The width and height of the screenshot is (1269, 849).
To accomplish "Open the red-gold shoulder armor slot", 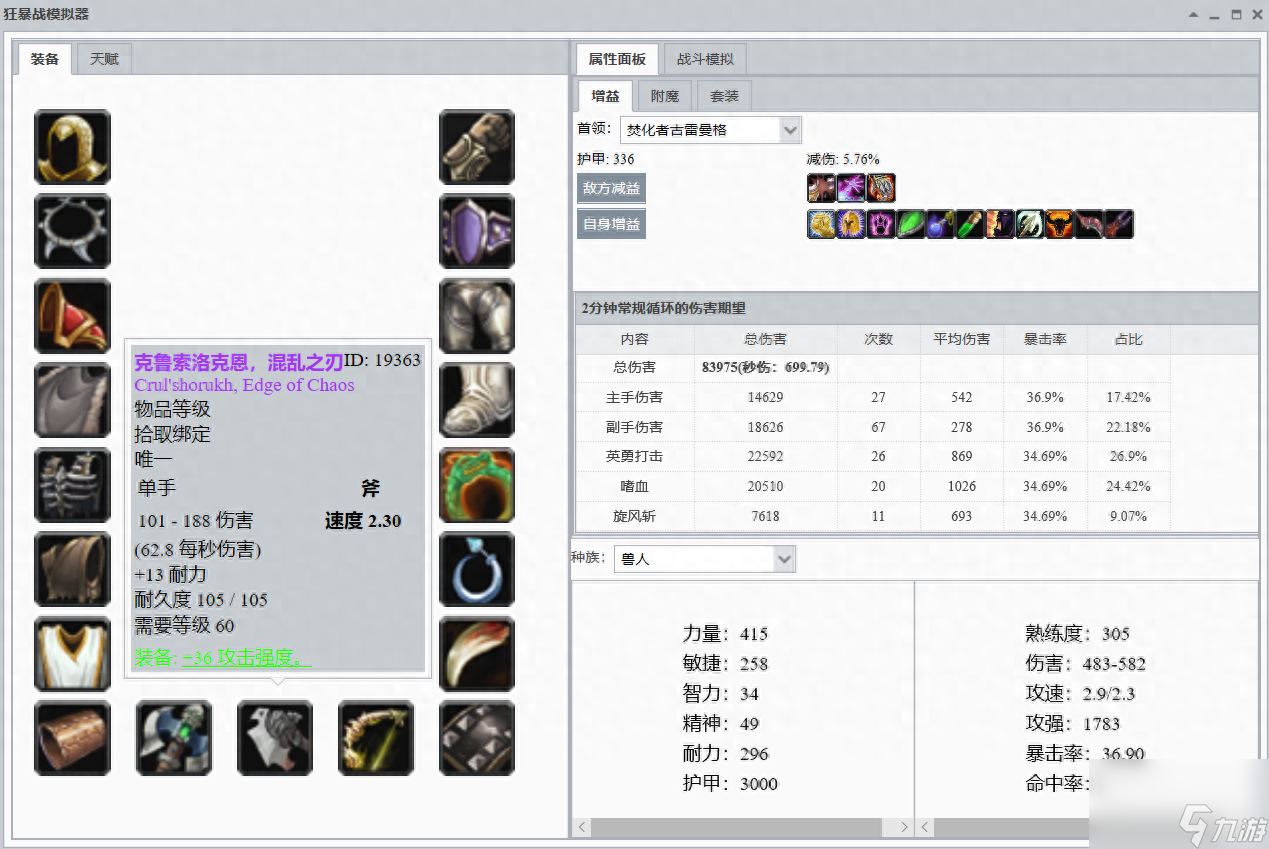I will pos(72,316).
